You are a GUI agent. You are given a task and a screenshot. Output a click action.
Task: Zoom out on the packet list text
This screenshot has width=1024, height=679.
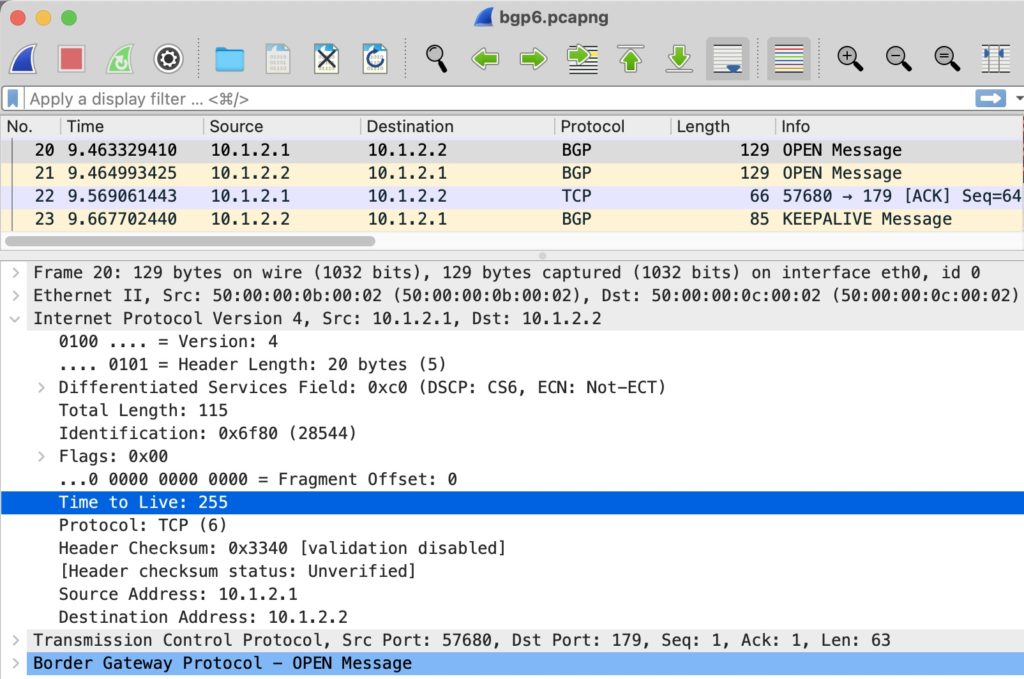898,59
